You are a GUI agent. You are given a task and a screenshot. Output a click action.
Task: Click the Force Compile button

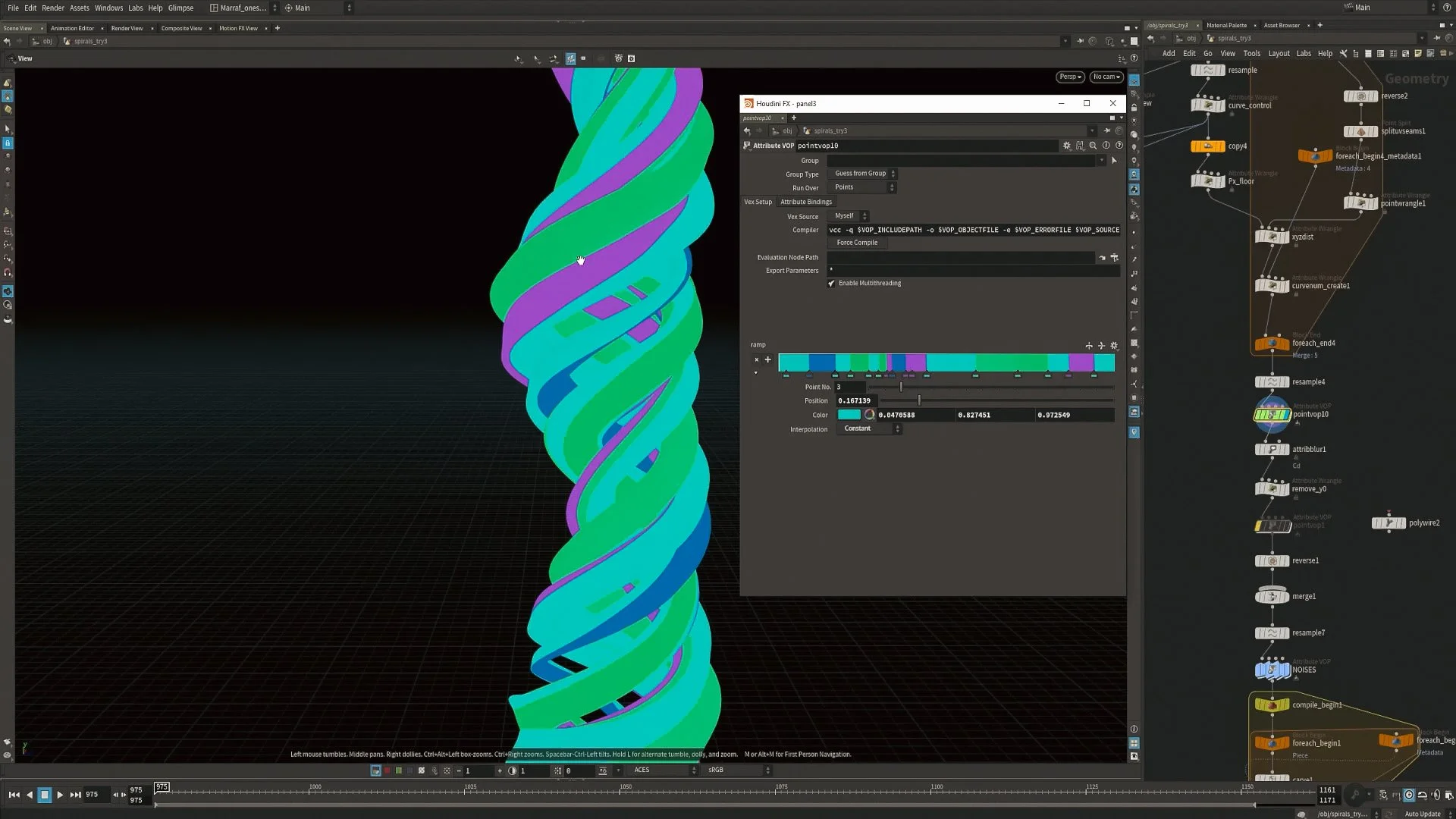[x=857, y=243]
